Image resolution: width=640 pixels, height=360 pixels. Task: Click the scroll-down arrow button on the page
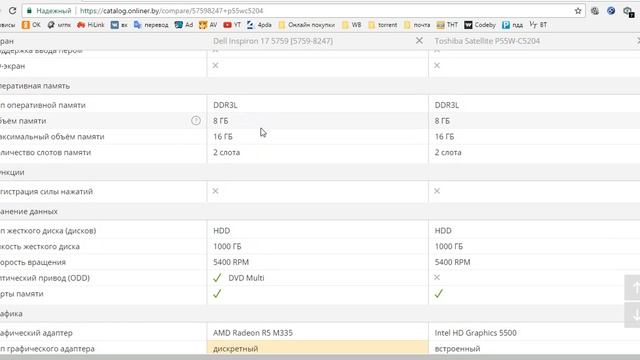pyautogui.click(x=633, y=315)
